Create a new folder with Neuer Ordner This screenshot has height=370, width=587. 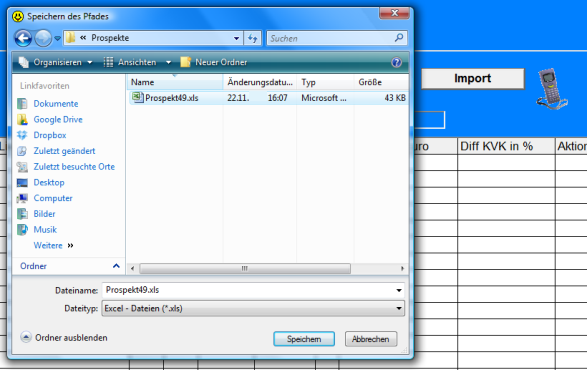214,62
